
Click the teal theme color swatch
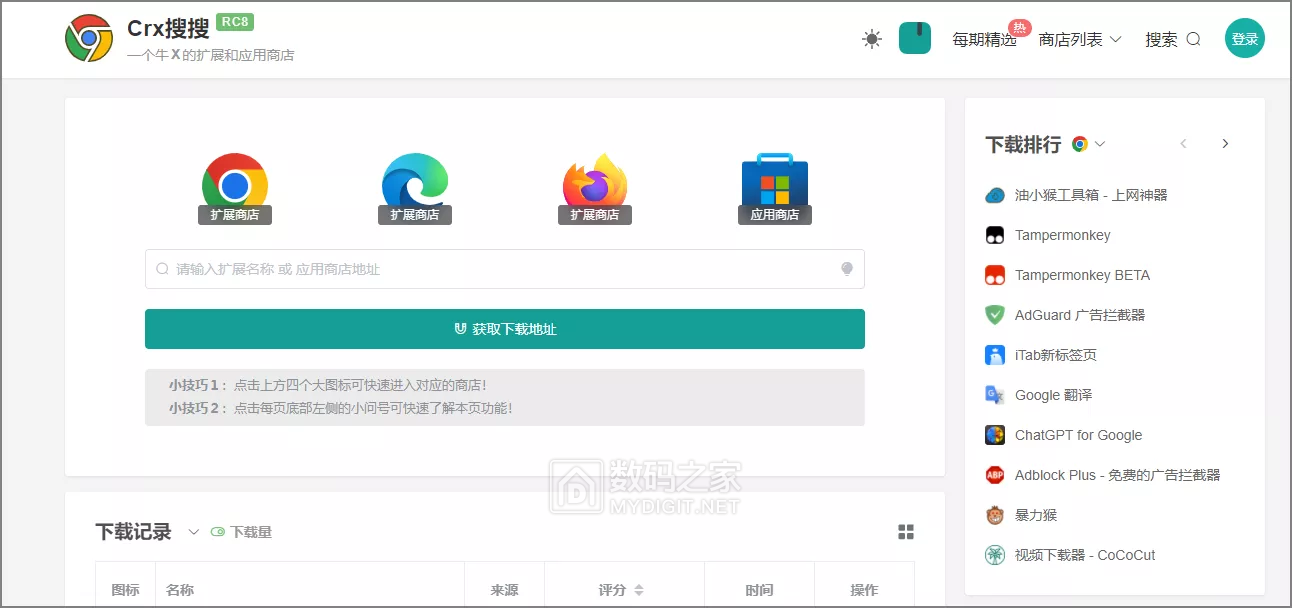coord(915,39)
